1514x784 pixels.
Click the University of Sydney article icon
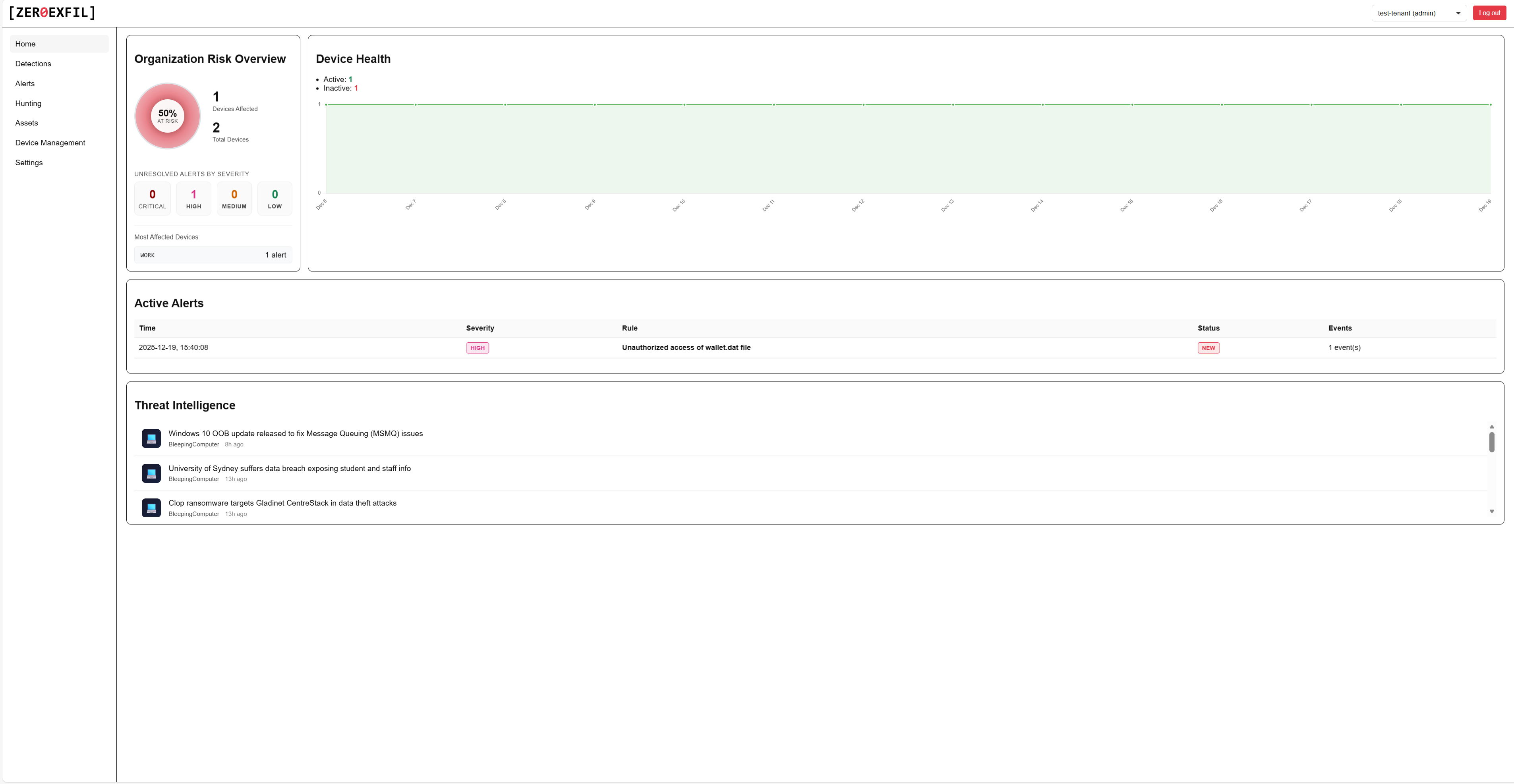pos(151,473)
